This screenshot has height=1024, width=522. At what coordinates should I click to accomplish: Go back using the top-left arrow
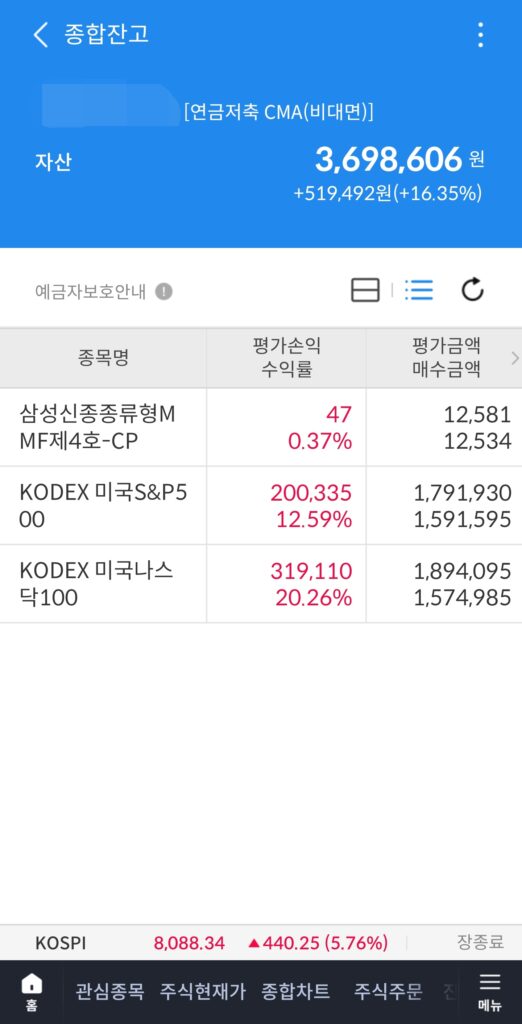coord(41,35)
